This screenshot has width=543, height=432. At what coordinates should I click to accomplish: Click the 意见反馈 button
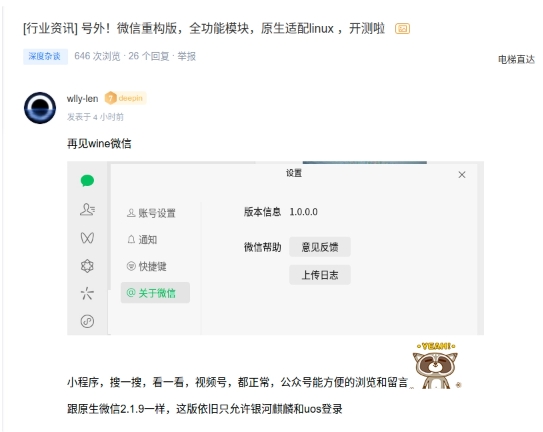point(320,247)
